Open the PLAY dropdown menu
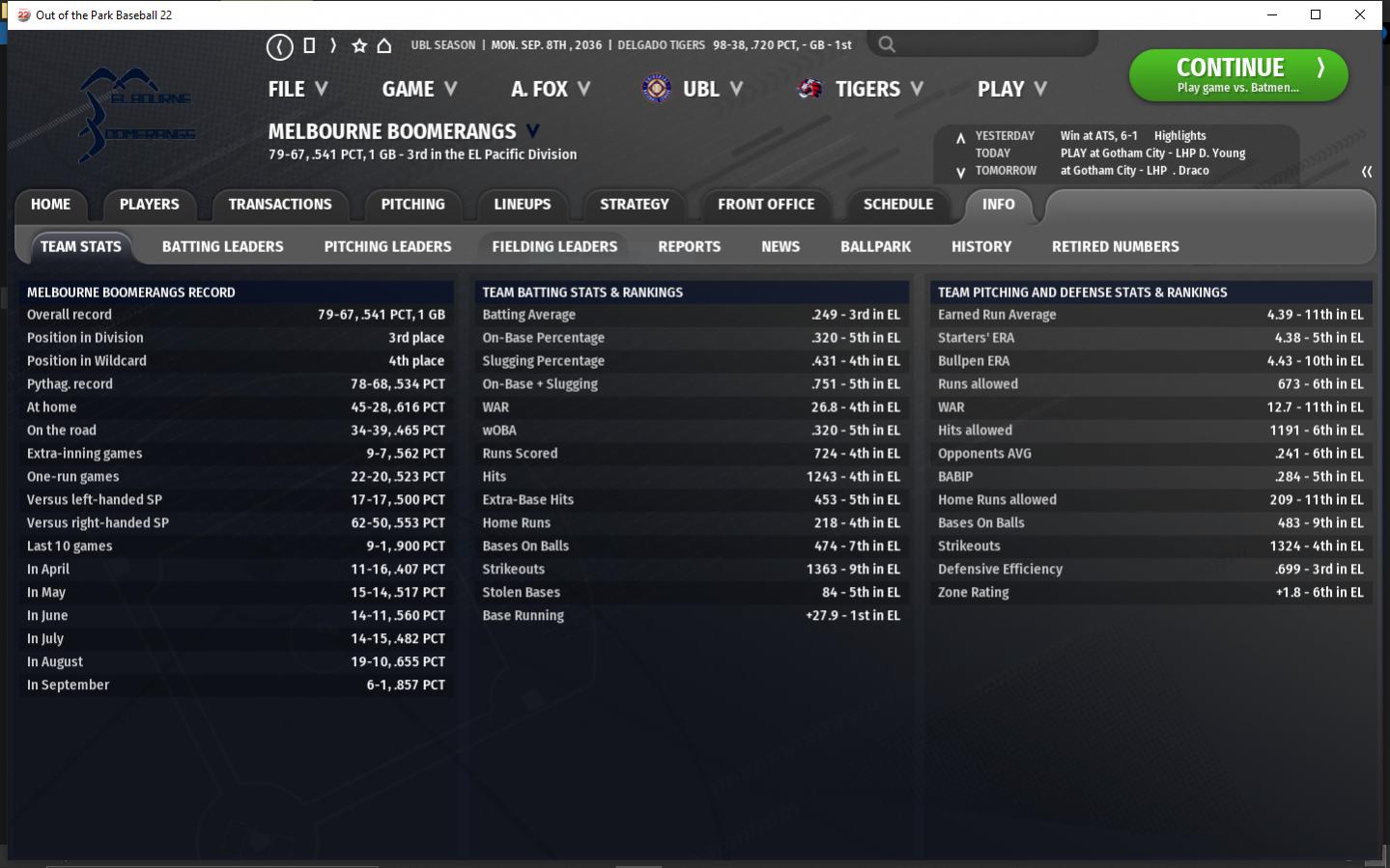Screen dimensions: 1390x868 click(x=1012, y=89)
